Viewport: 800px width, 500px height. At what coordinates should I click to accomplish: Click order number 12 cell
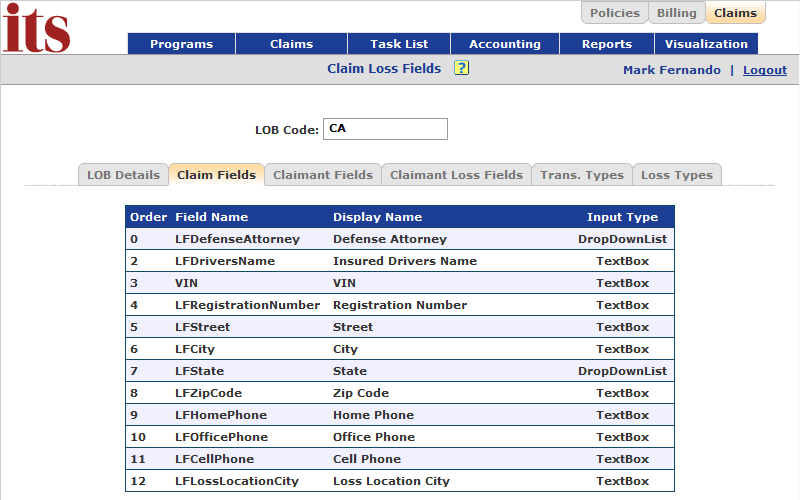(x=138, y=481)
